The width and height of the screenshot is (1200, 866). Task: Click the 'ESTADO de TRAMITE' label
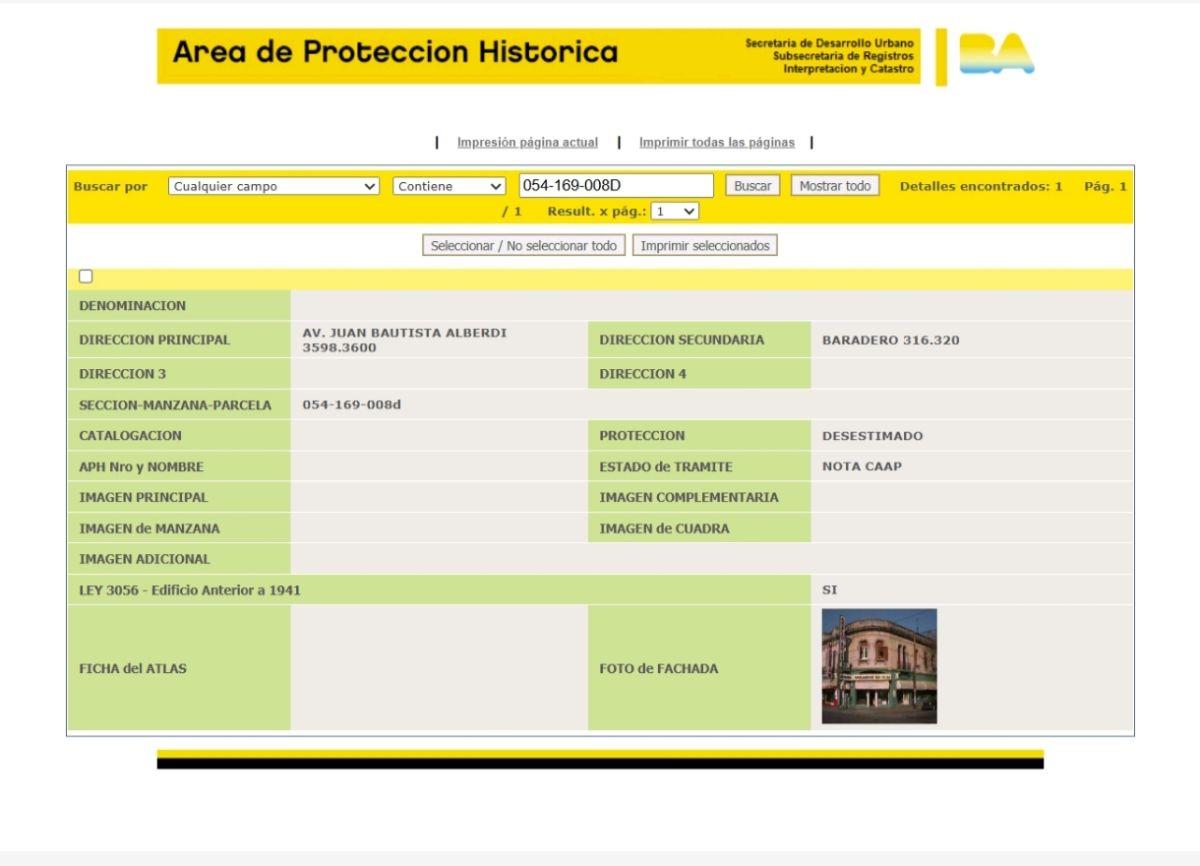coord(665,467)
